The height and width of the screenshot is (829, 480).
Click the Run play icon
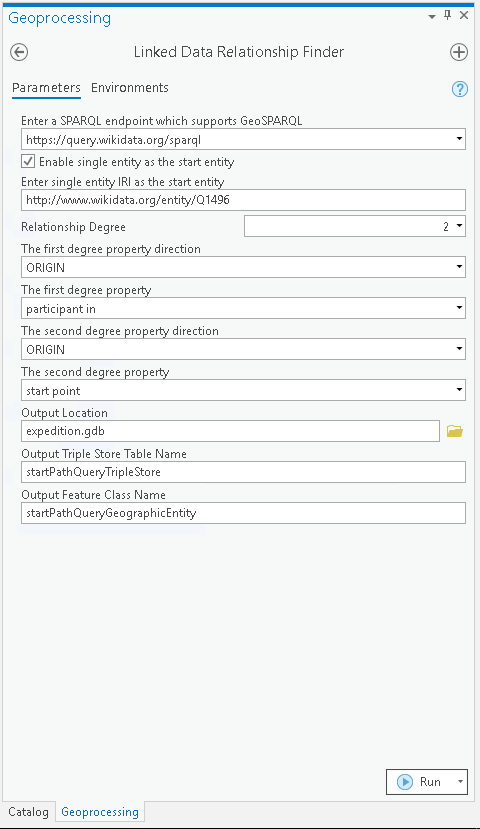[x=405, y=781]
